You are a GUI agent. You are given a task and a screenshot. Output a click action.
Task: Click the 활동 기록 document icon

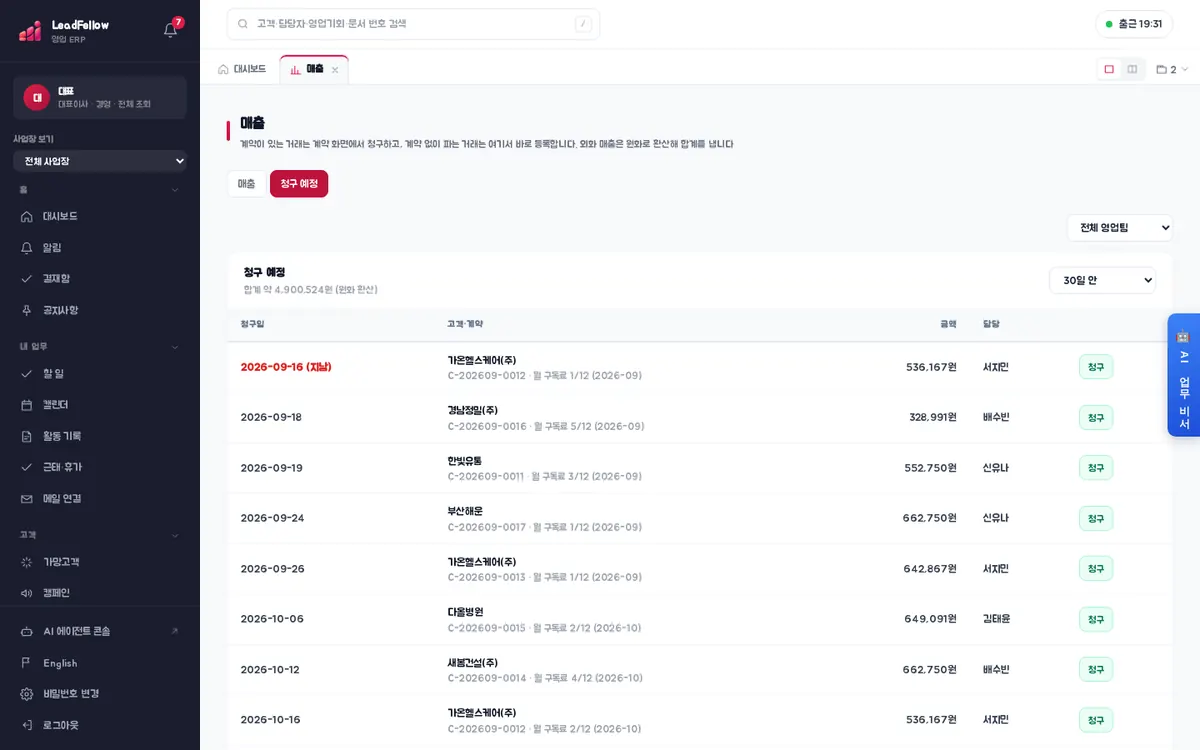[27, 436]
